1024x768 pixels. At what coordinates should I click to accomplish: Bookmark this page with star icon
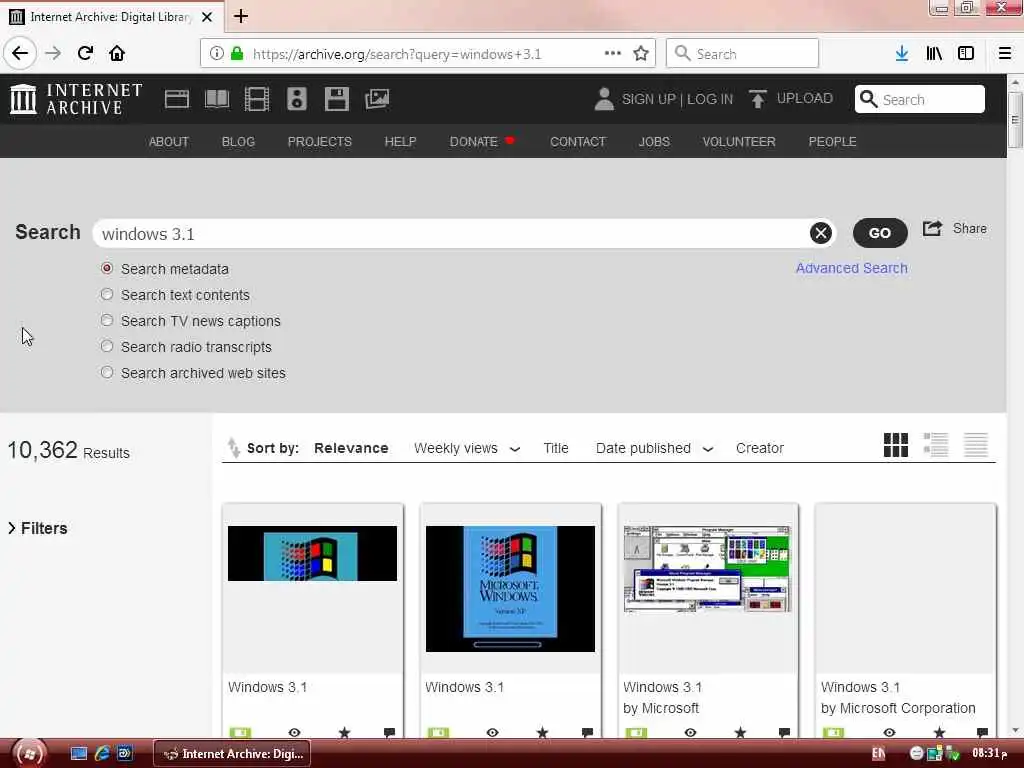[x=641, y=54]
